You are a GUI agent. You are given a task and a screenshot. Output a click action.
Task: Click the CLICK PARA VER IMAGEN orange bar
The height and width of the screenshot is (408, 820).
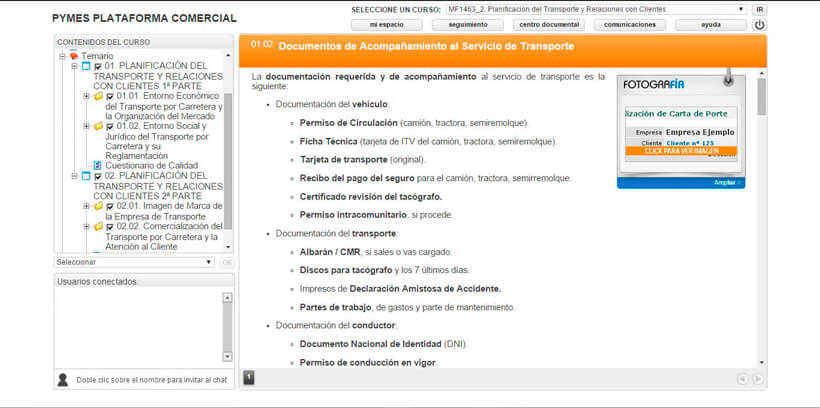pyautogui.click(x=681, y=151)
